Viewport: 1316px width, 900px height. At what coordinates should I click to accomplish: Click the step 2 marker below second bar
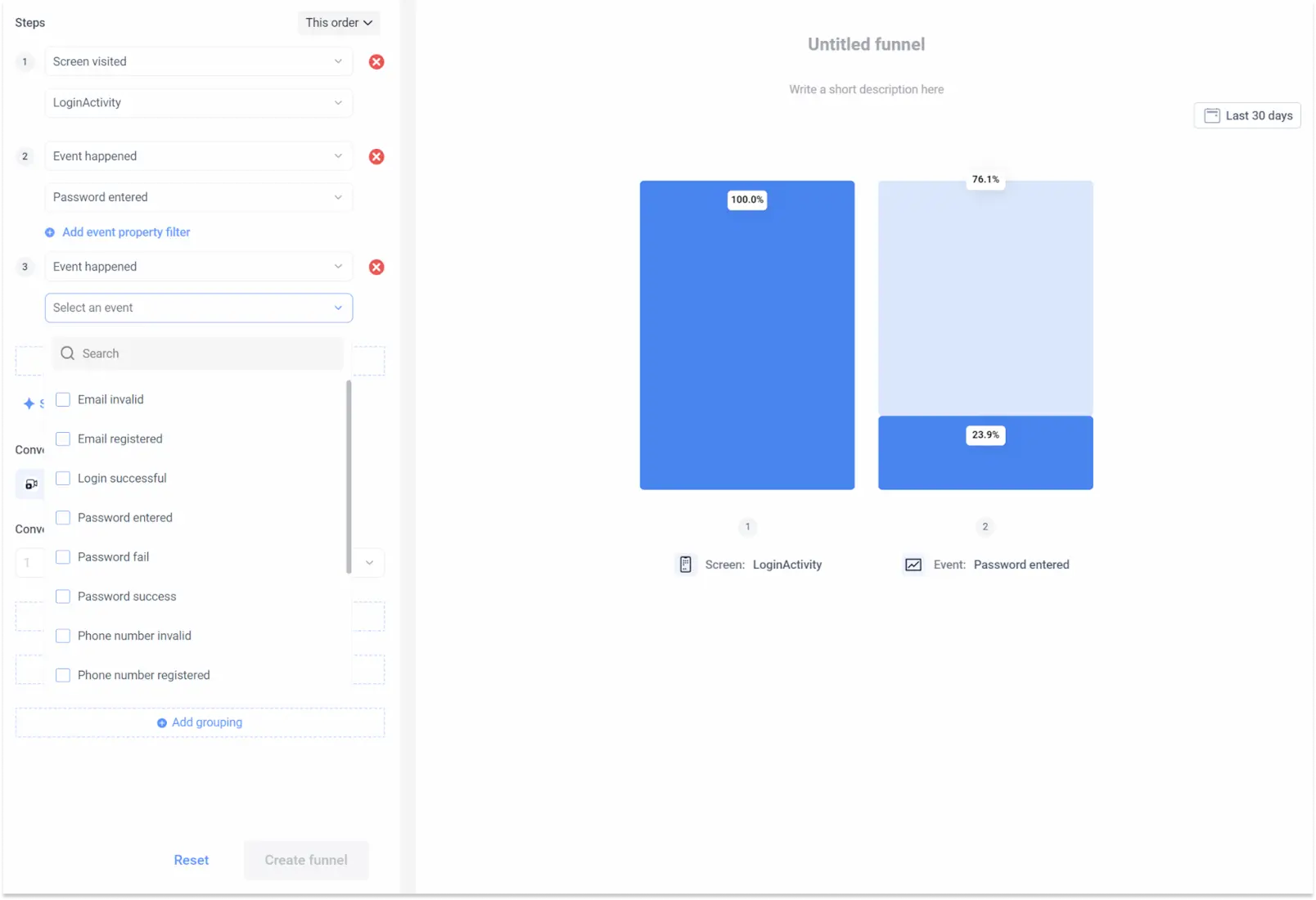(x=985, y=527)
